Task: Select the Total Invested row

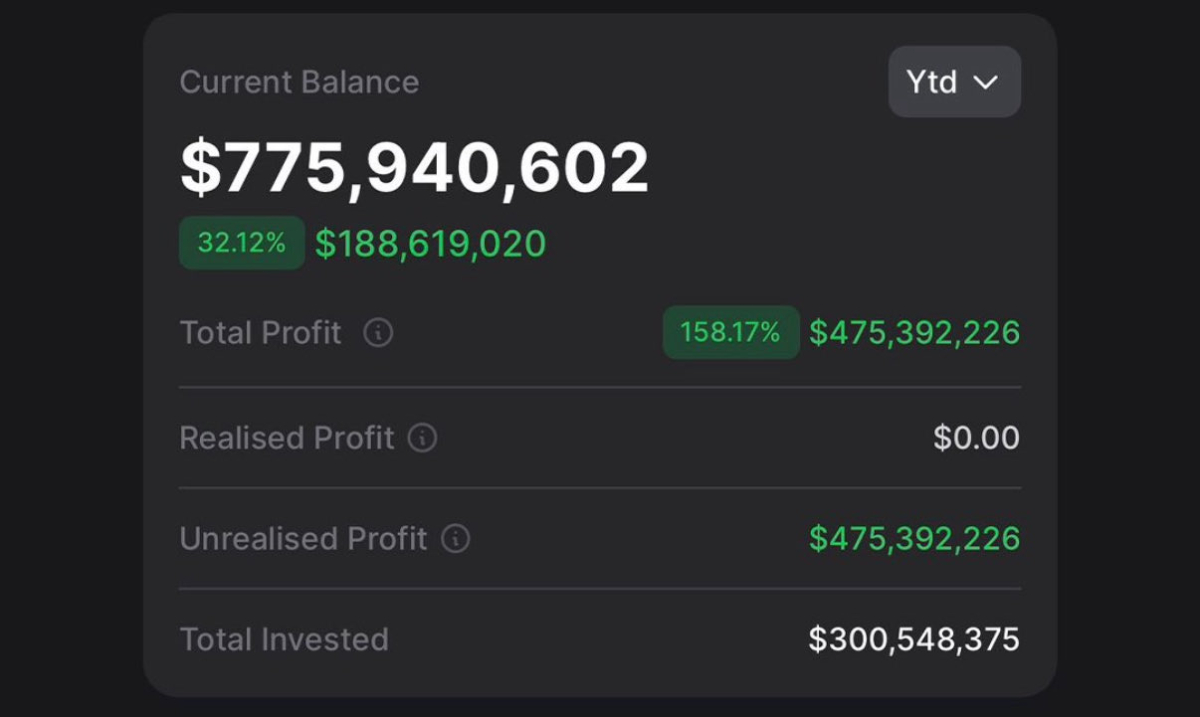Action: pos(600,639)
